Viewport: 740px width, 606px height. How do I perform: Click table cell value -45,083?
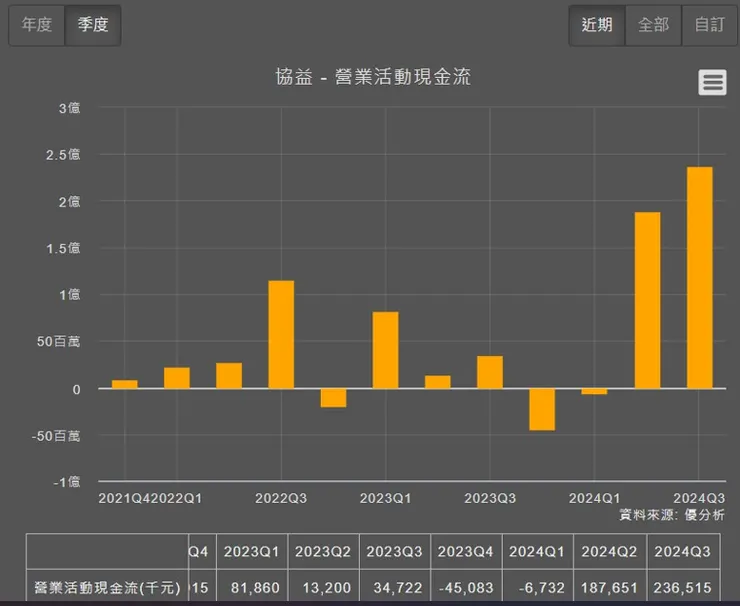[466, 588]
